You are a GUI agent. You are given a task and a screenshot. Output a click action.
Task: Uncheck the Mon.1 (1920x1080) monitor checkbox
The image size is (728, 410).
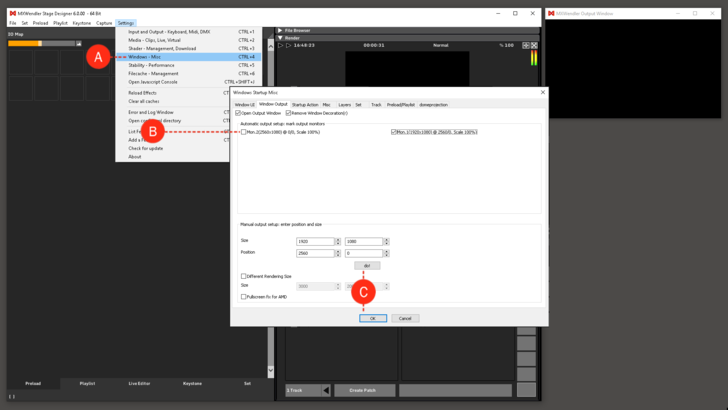click(394, 132)
